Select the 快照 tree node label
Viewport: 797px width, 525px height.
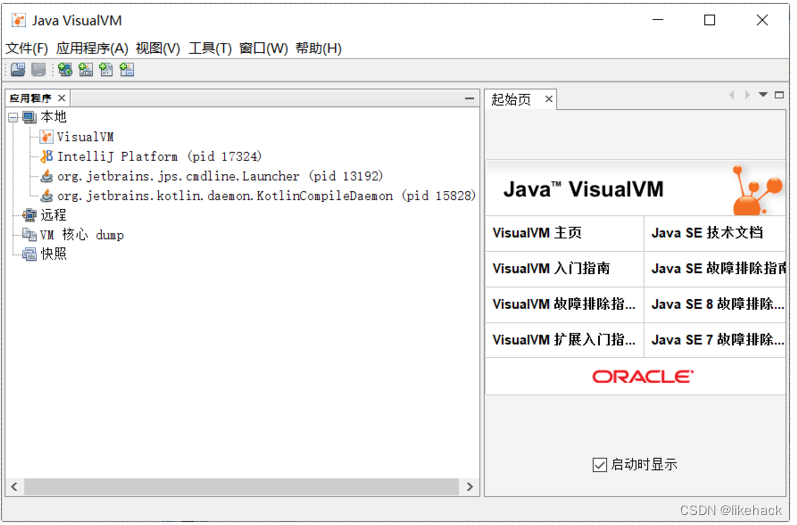[x=53, y=254]
